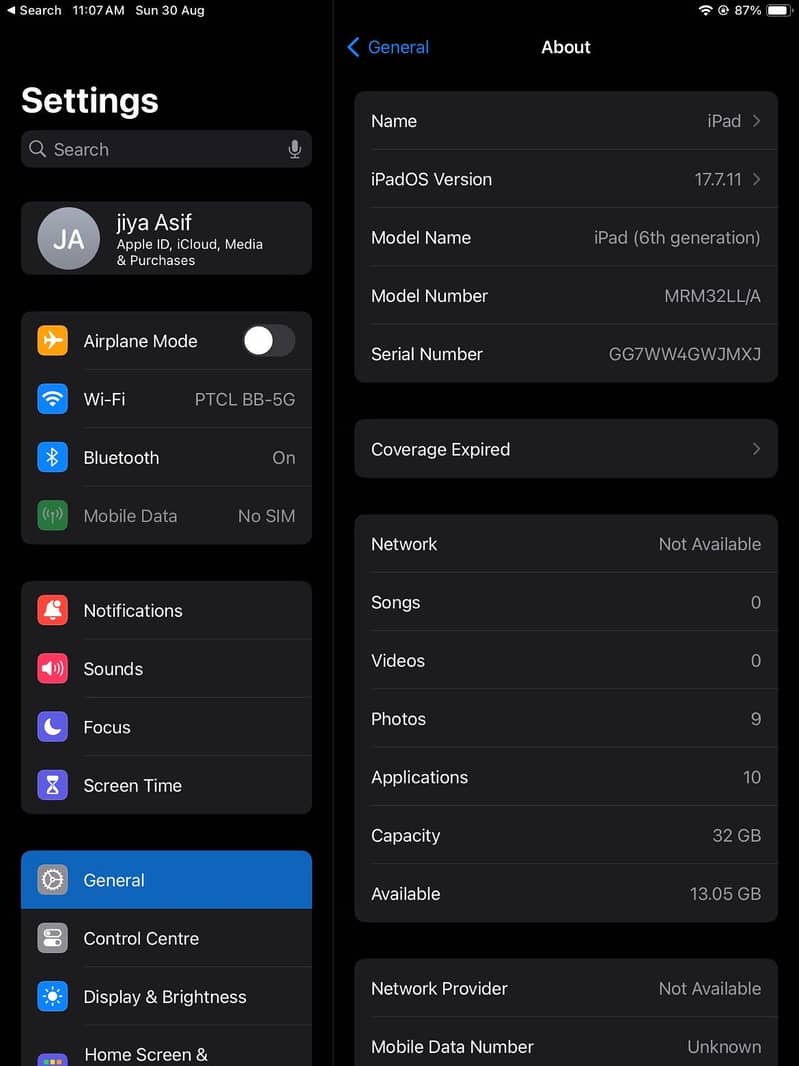Tap the Settings heading
Image resolution: width=799 pixels, height=1066 pixels.
pyautogui.click(x=90, y=101)
